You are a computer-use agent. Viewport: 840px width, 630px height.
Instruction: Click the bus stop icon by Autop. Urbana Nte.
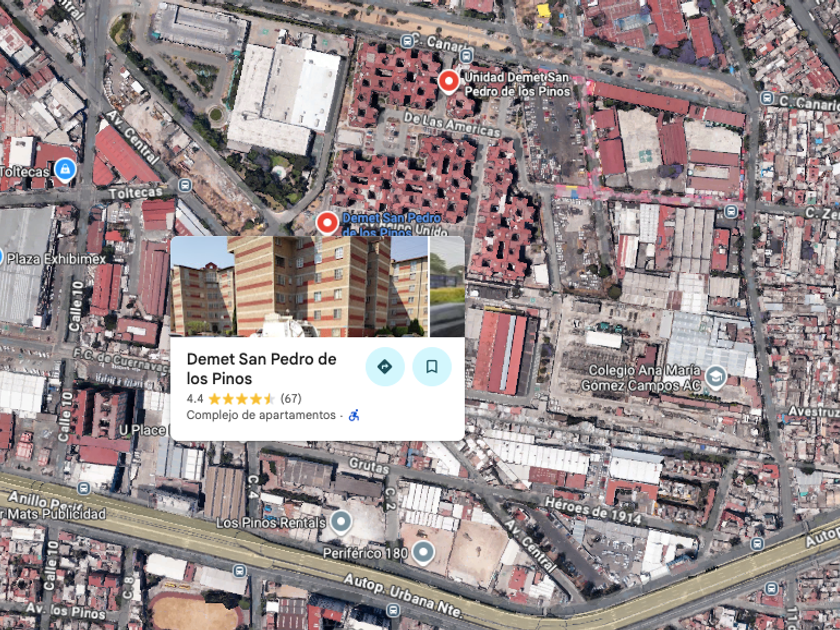[393, 610]
